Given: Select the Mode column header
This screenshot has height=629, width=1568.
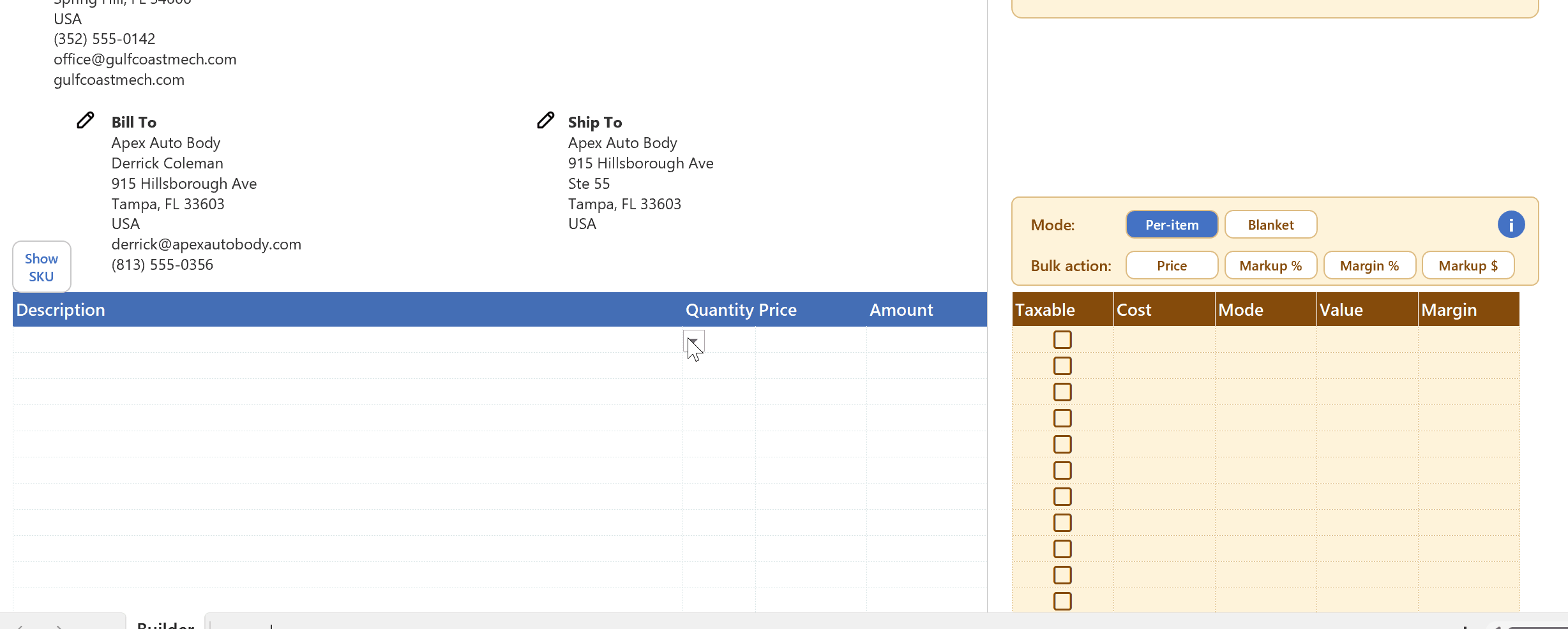Looking at the screenshot, I should click(x=1265, y=310).
